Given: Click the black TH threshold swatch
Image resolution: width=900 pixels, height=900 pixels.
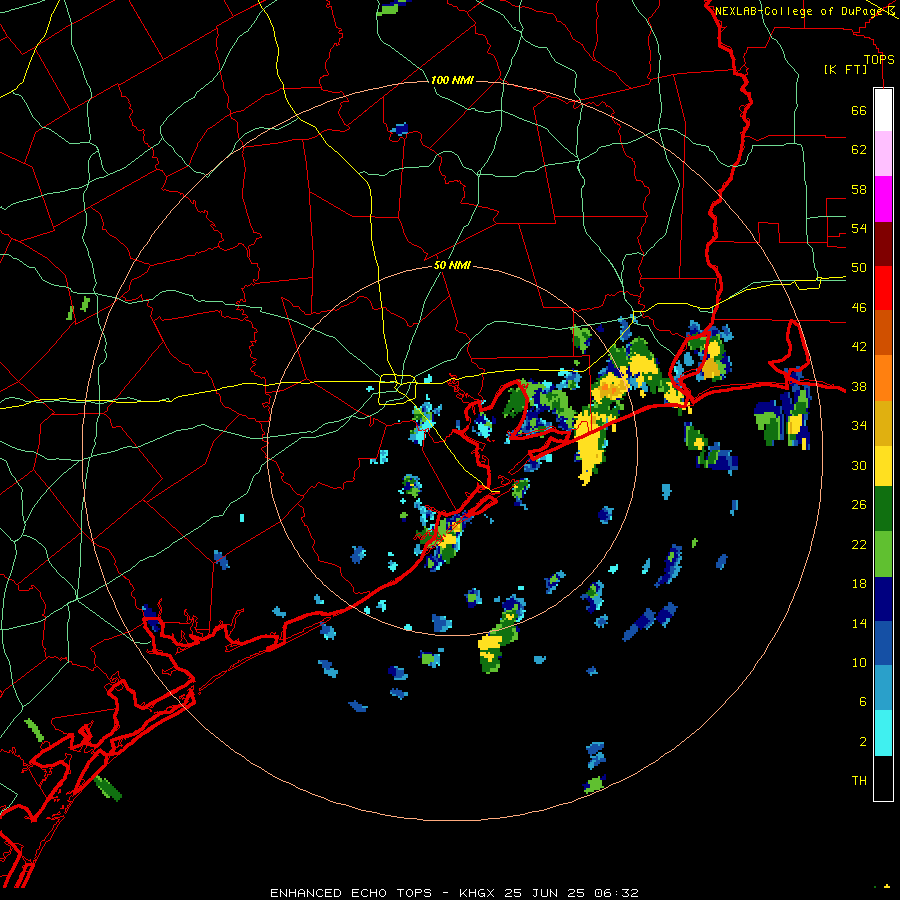Looking at the screenshot, I should [x=883, y=778].
